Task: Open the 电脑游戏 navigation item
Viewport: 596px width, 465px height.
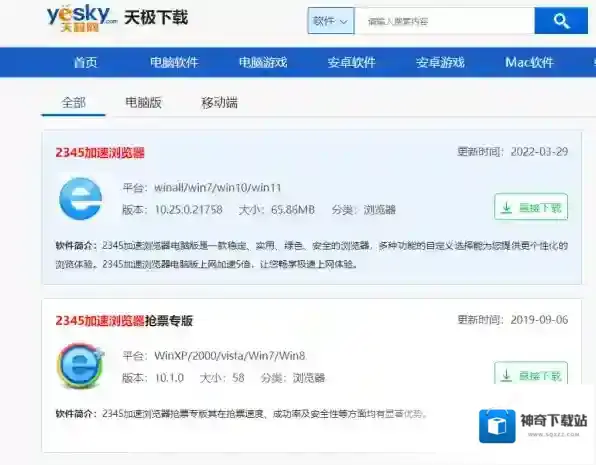Action: point(263,62)
